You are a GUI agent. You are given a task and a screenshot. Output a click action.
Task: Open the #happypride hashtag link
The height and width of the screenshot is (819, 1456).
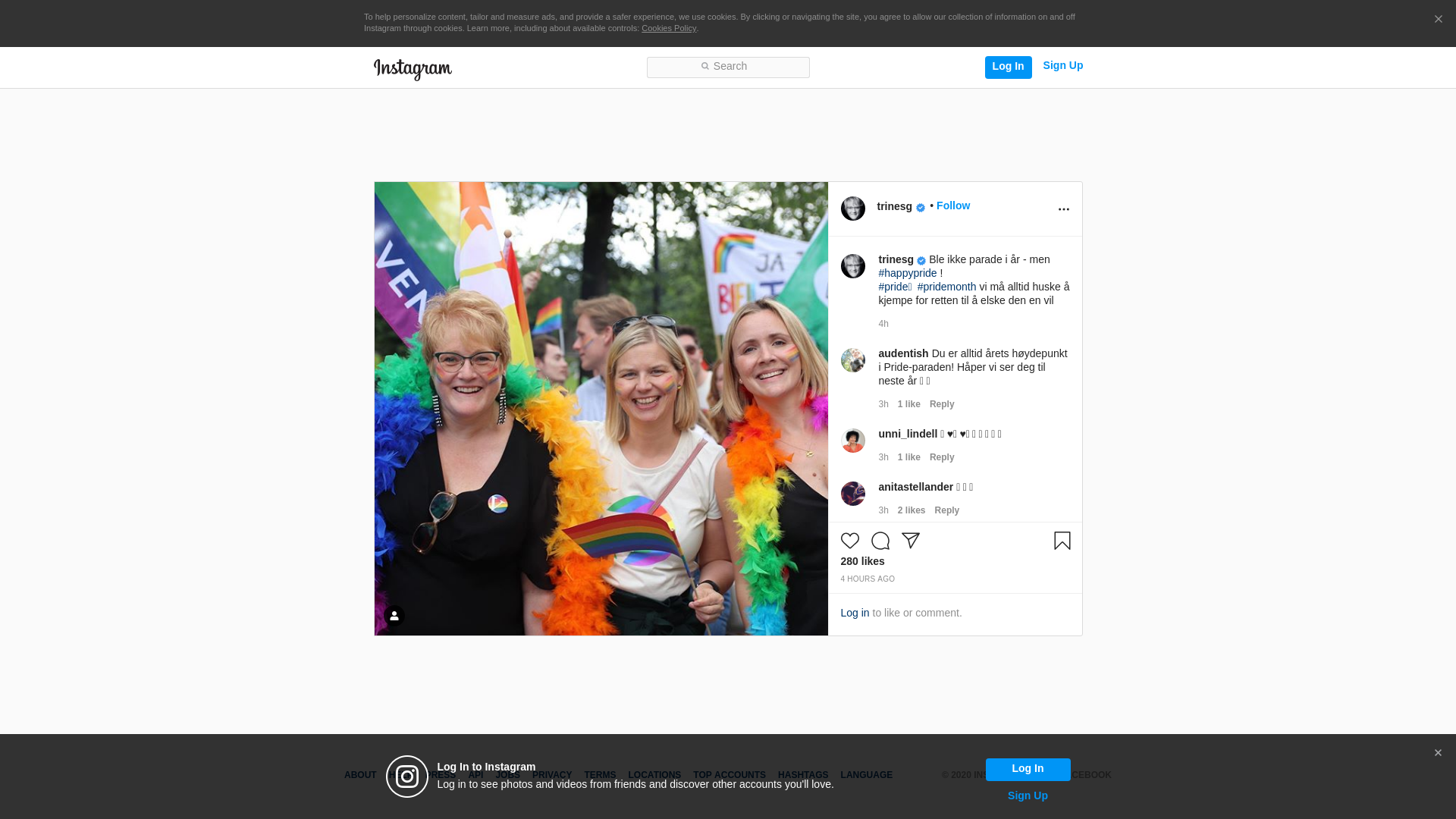click(x=907, y=273)
